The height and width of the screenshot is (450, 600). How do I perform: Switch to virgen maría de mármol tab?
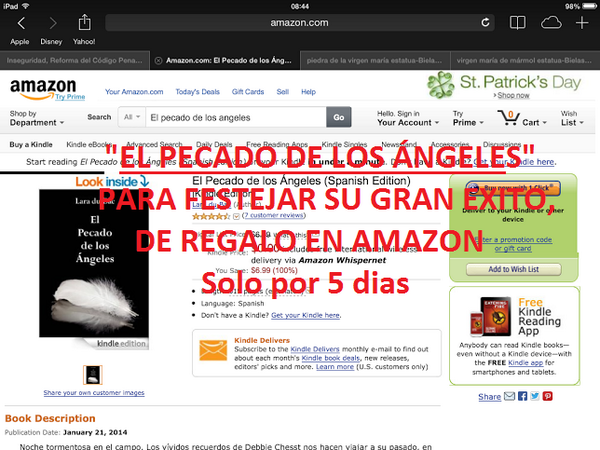(x=525, y=60)
